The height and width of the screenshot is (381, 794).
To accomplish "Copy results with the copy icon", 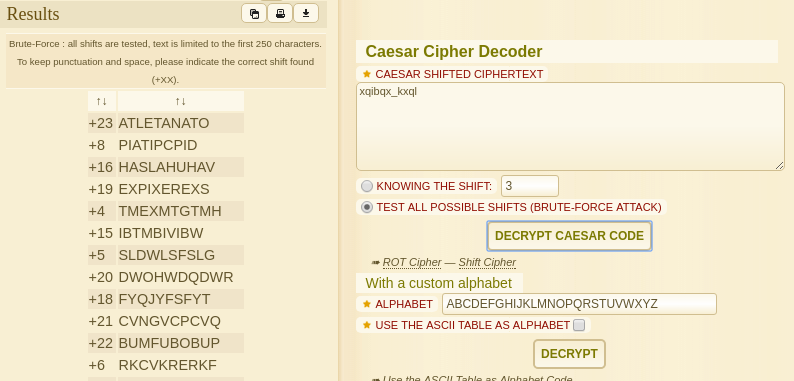I will click(x=254, y=14).
